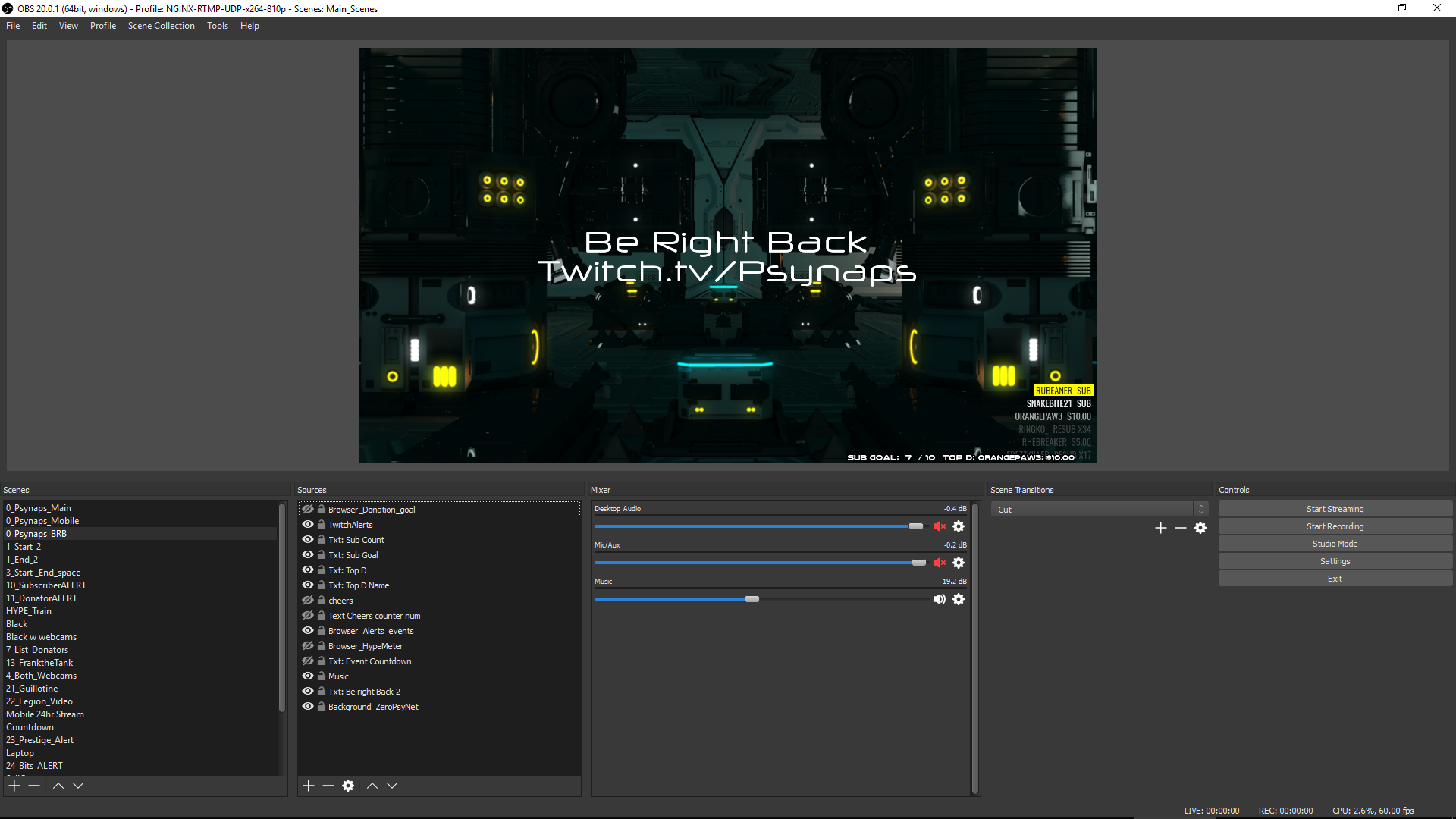This screenshot has height=819, width=1456.
Task: Hide the Txt: Top D source
Action: coord(308,570)
